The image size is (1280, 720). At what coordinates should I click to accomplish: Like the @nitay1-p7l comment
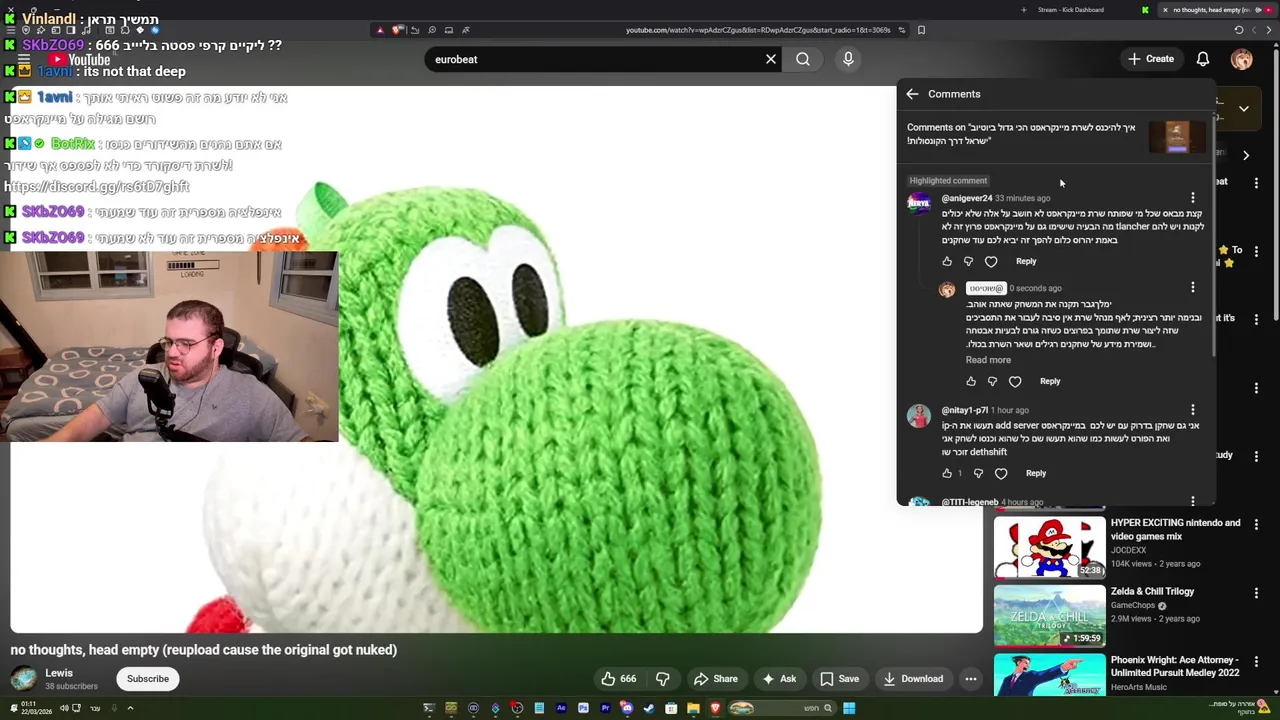(947, 473)
